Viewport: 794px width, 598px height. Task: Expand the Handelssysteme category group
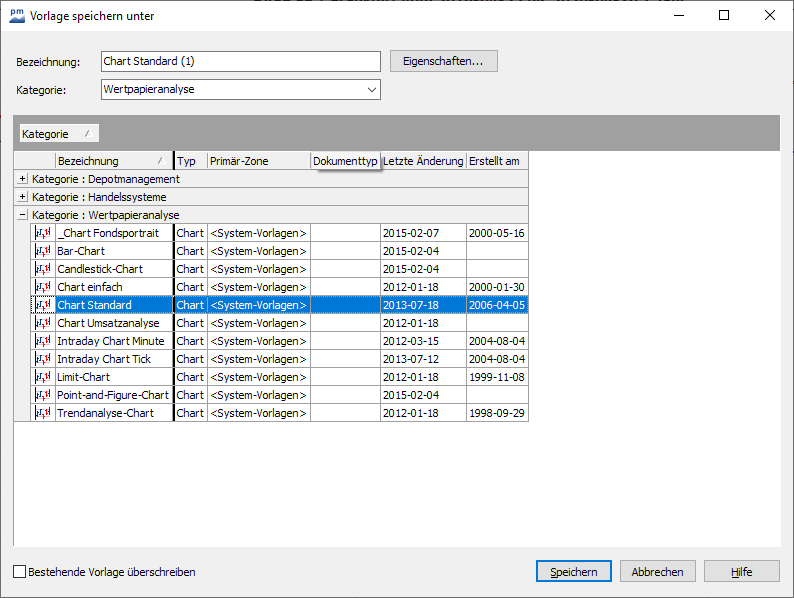(x=23, y=197)
